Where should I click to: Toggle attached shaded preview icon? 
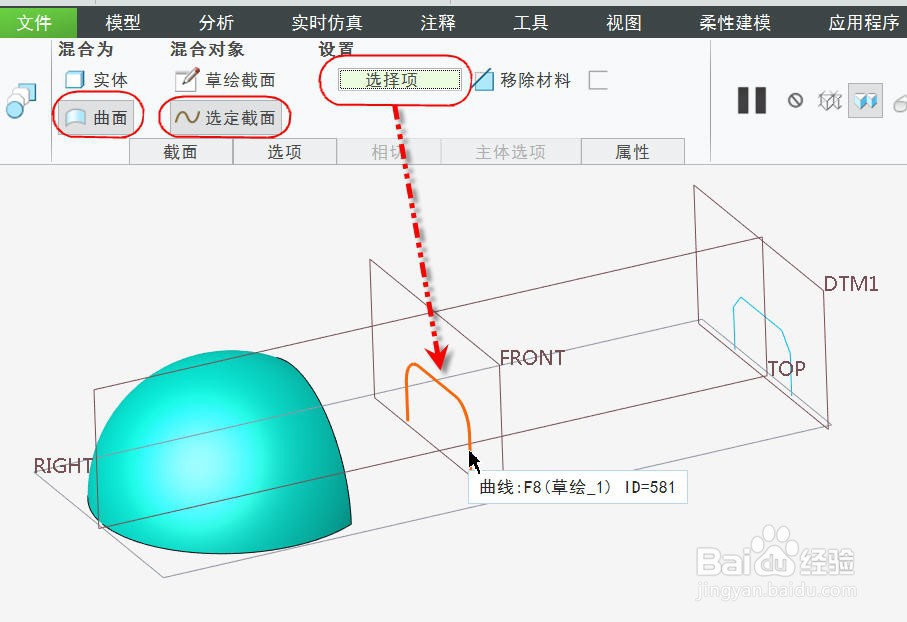click(865, 101)
